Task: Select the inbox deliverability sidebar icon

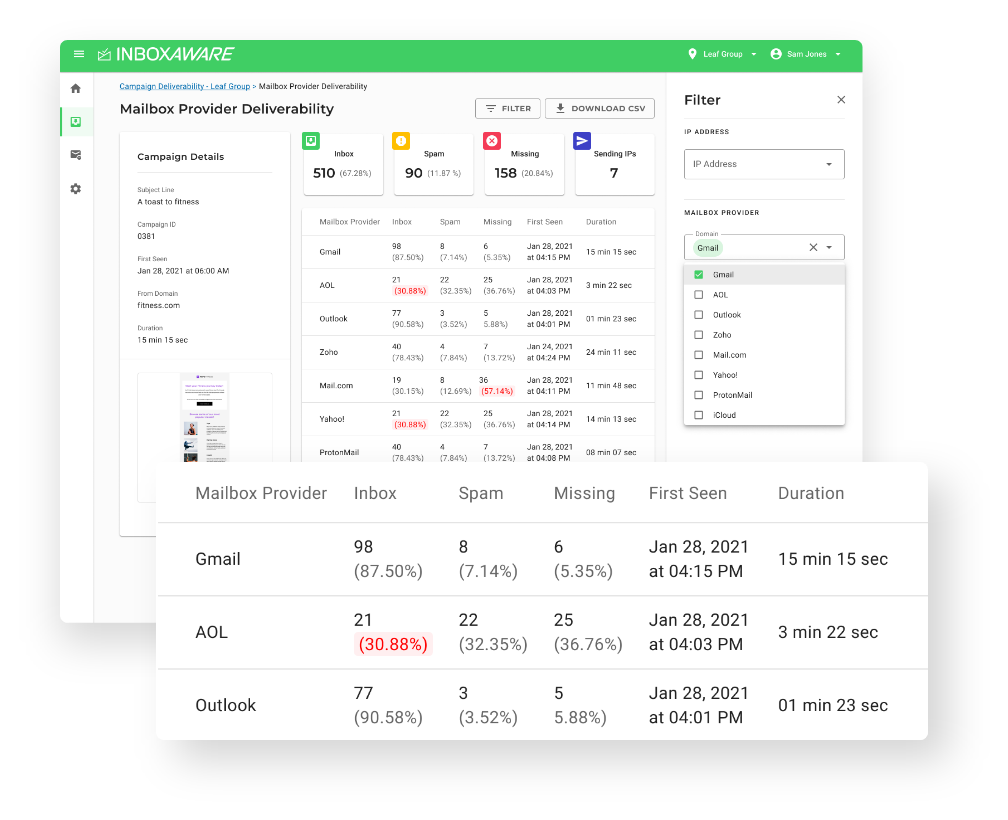Action: (76, 122)
